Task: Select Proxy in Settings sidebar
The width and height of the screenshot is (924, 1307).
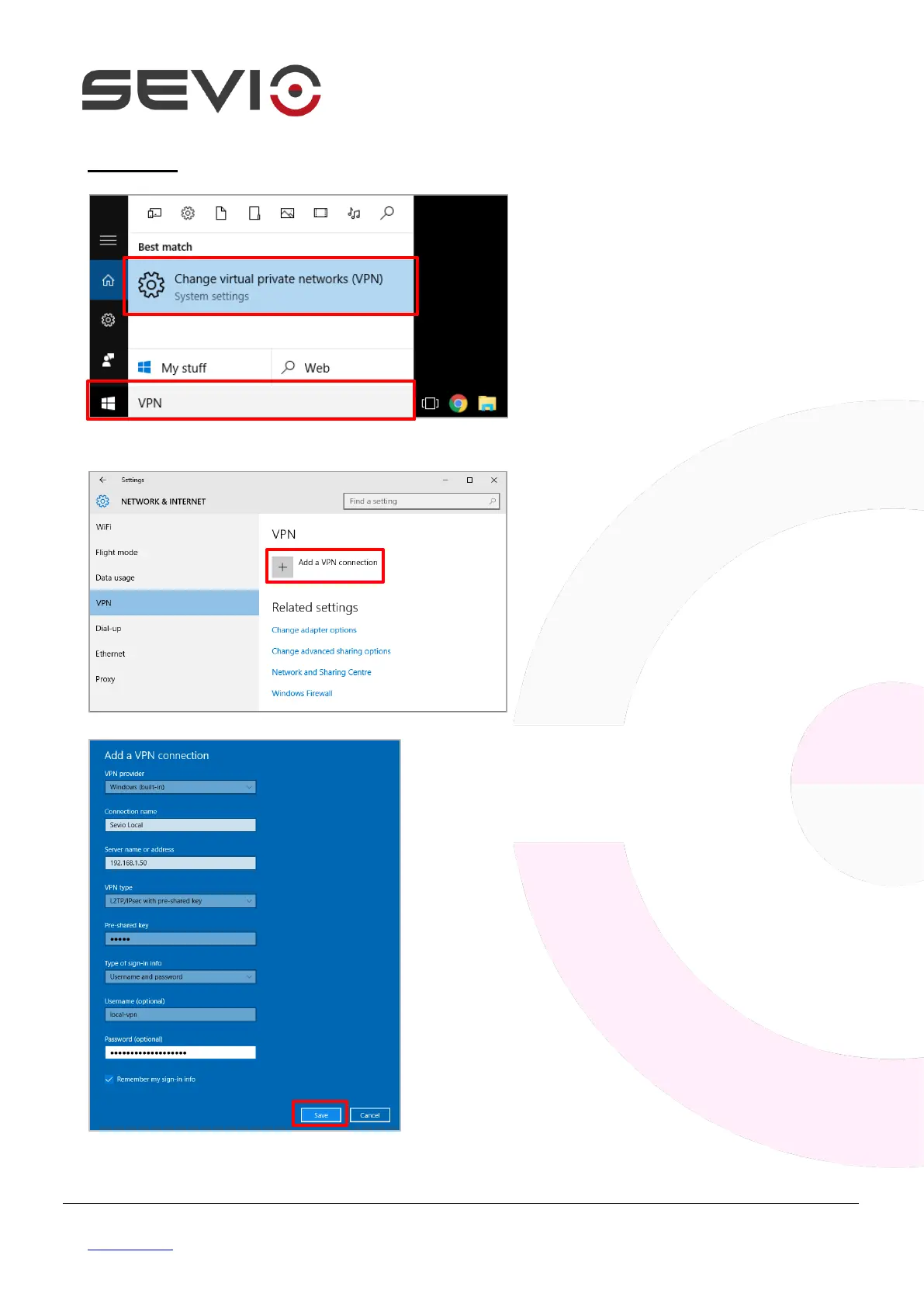Action: tap(174, 679)
